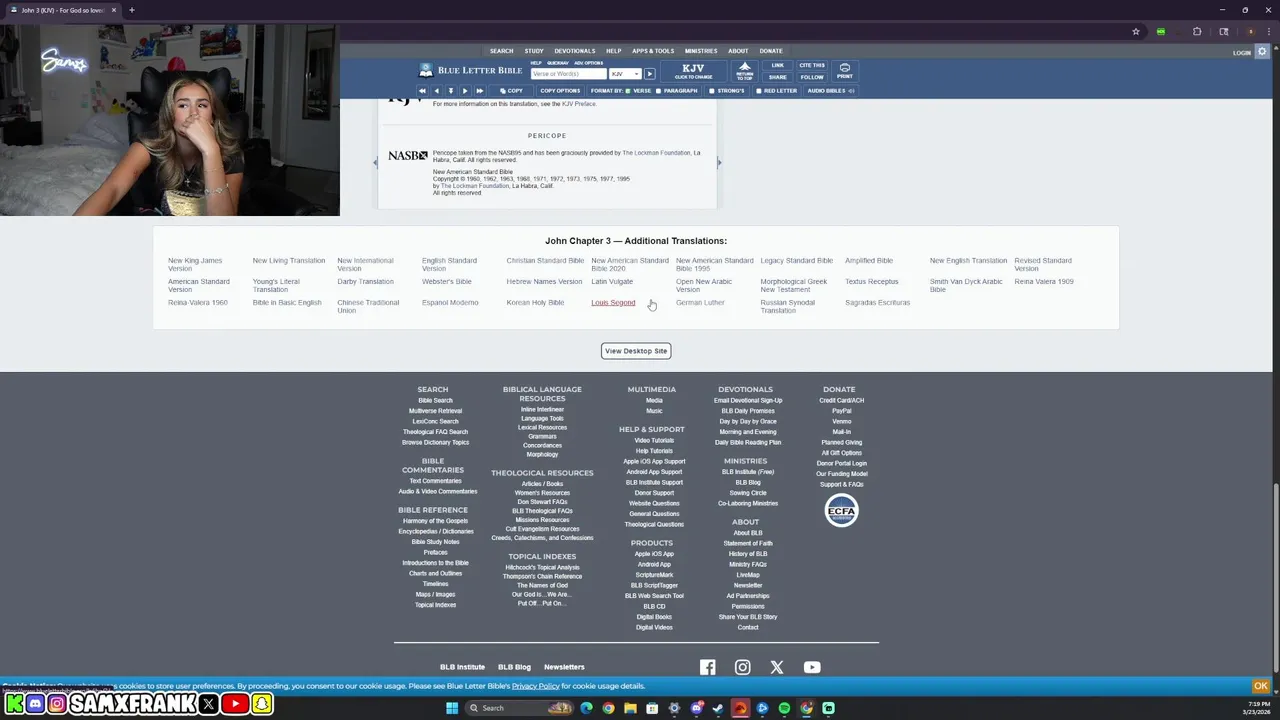Go to next chapter arrow
Image resolution: width=1280 pixels, height=720 pixels.
464,91
